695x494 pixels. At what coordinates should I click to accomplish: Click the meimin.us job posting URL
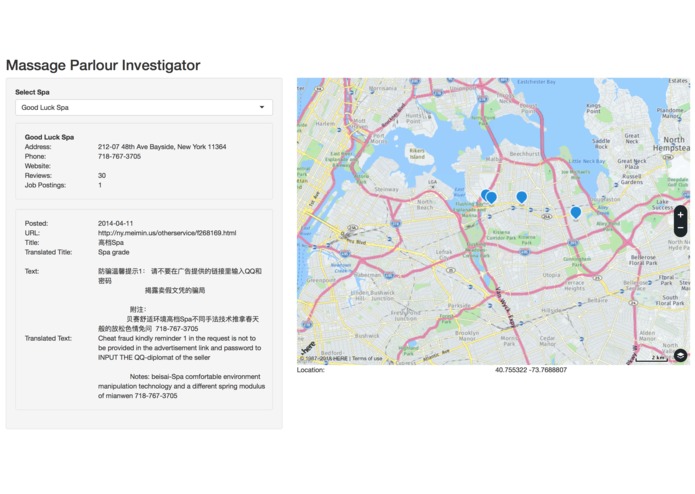pyautogui.click(x=167, y=233)
